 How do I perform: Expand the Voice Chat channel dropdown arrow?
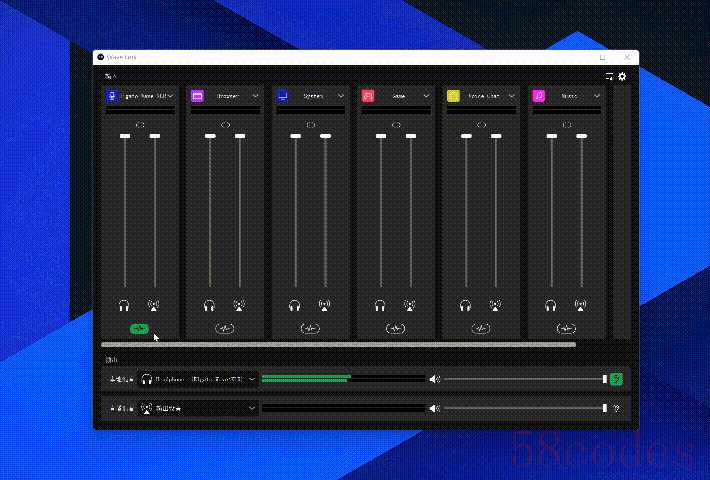point(512,96)
